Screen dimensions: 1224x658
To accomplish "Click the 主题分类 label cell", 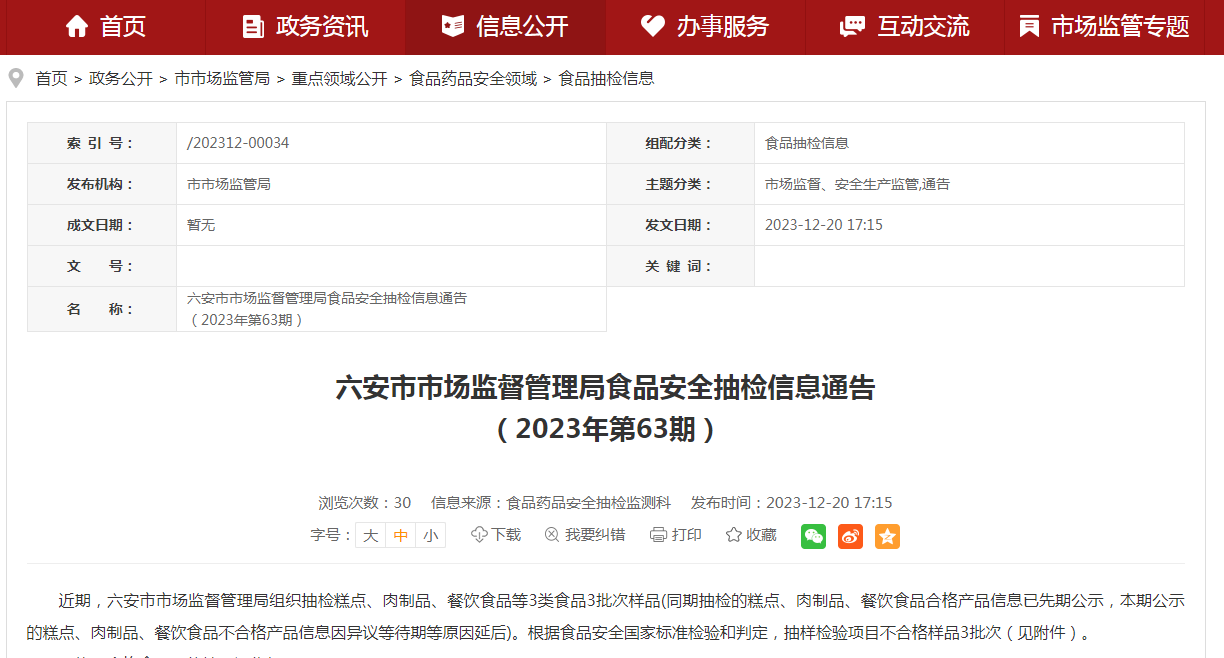I will coord(680,184).
